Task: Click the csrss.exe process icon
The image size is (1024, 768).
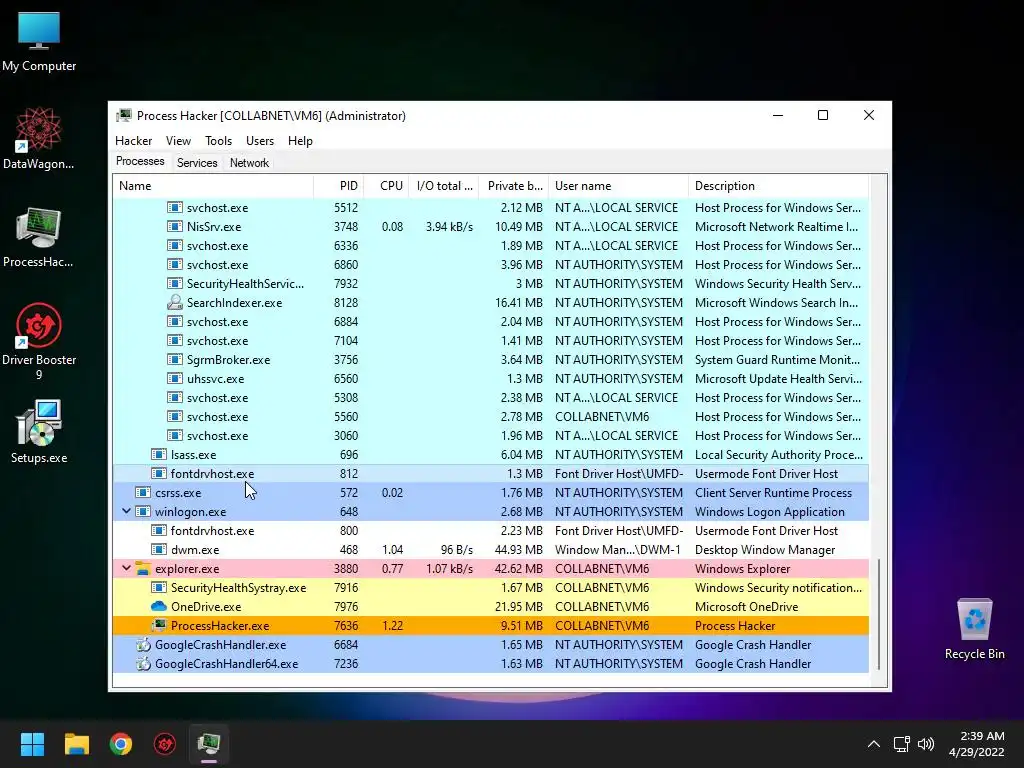Action: 143,492
